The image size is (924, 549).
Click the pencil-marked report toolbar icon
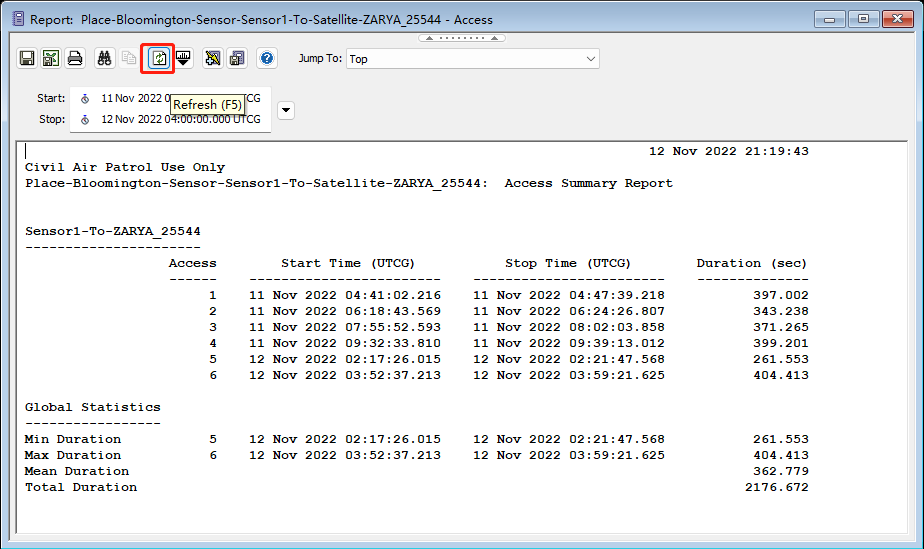pyautogui.click(x=213, y=59)
